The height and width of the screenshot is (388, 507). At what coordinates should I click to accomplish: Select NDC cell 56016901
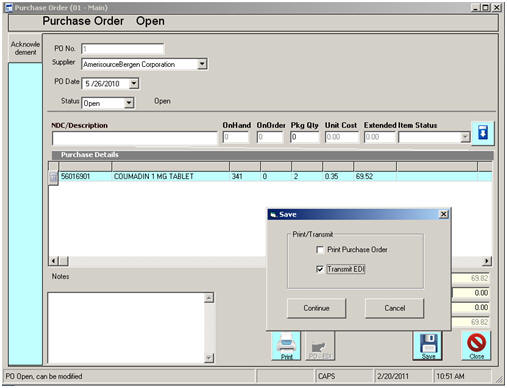(x=85, y=176)
